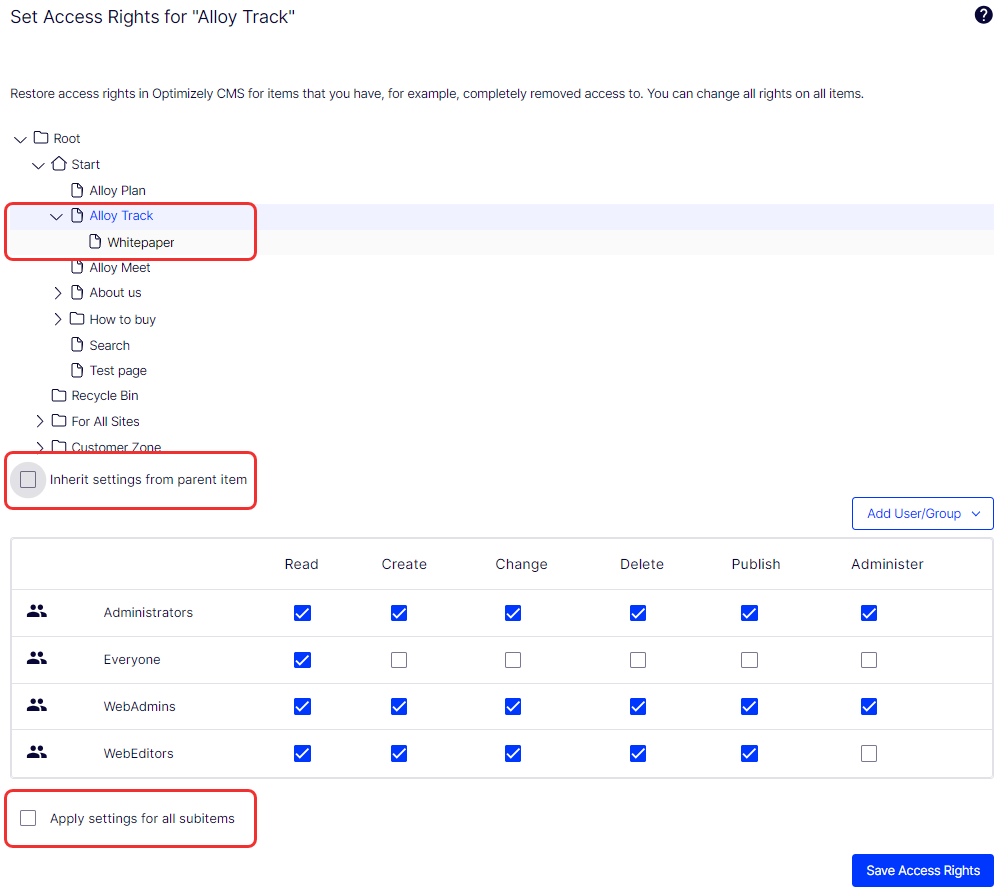Click the Administrators group icon
This screenshot has height=888, width=995.
(x=36, y=611)
